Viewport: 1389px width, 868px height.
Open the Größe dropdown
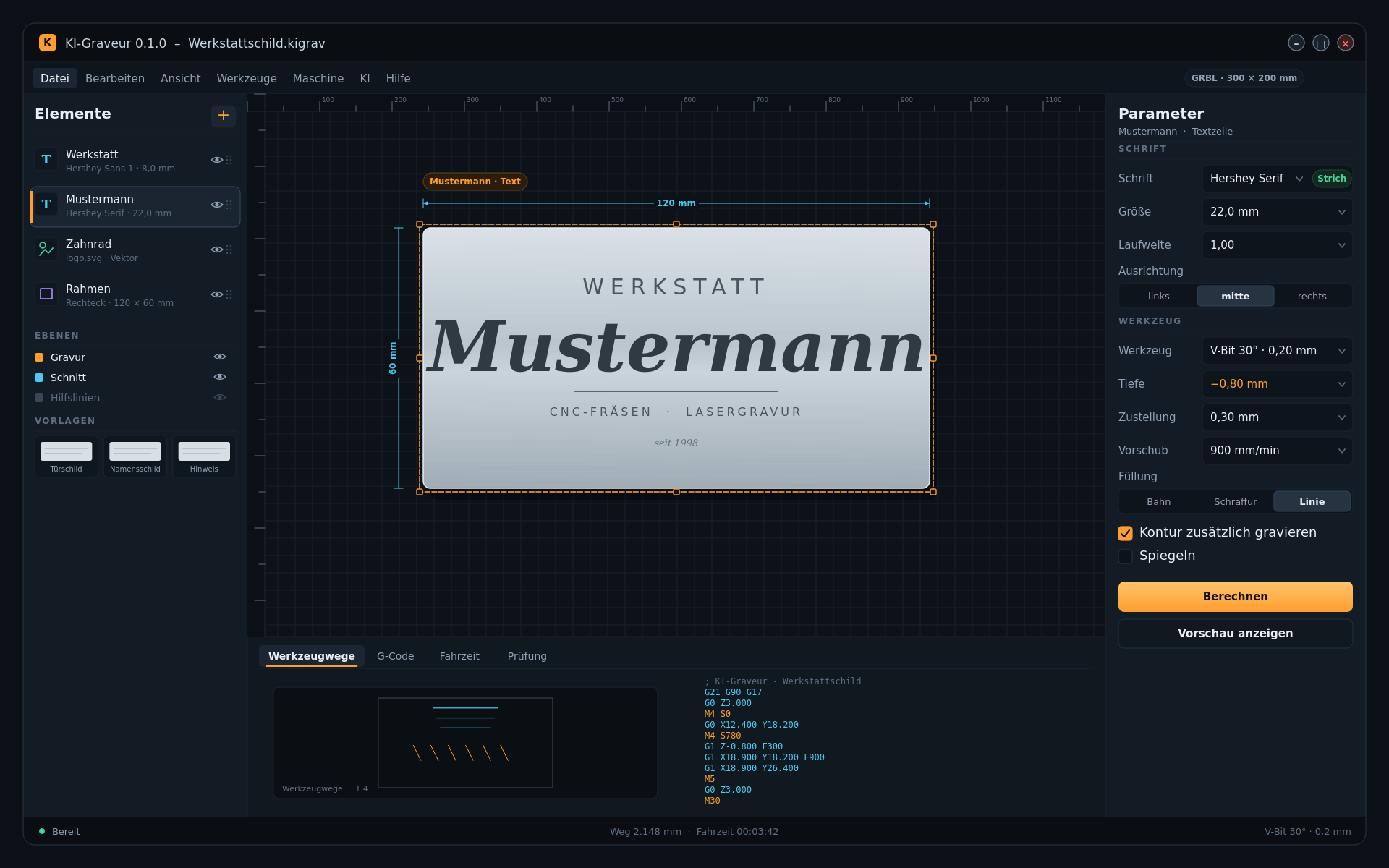point(1277,212)
